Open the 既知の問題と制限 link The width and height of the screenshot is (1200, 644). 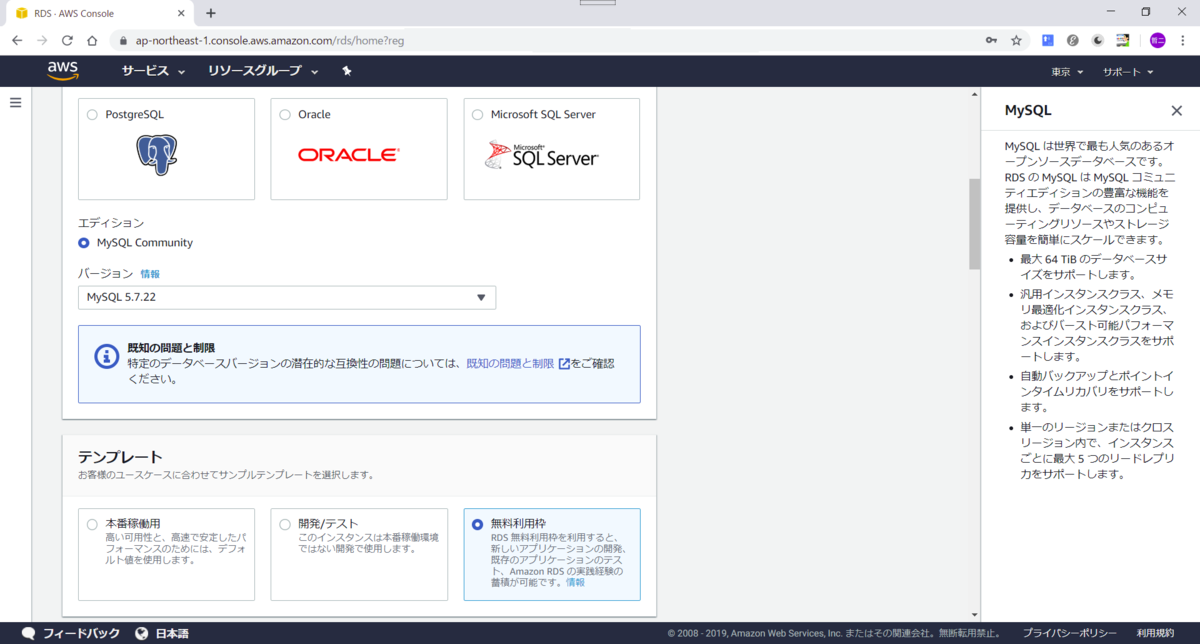(x=510, y=364)
